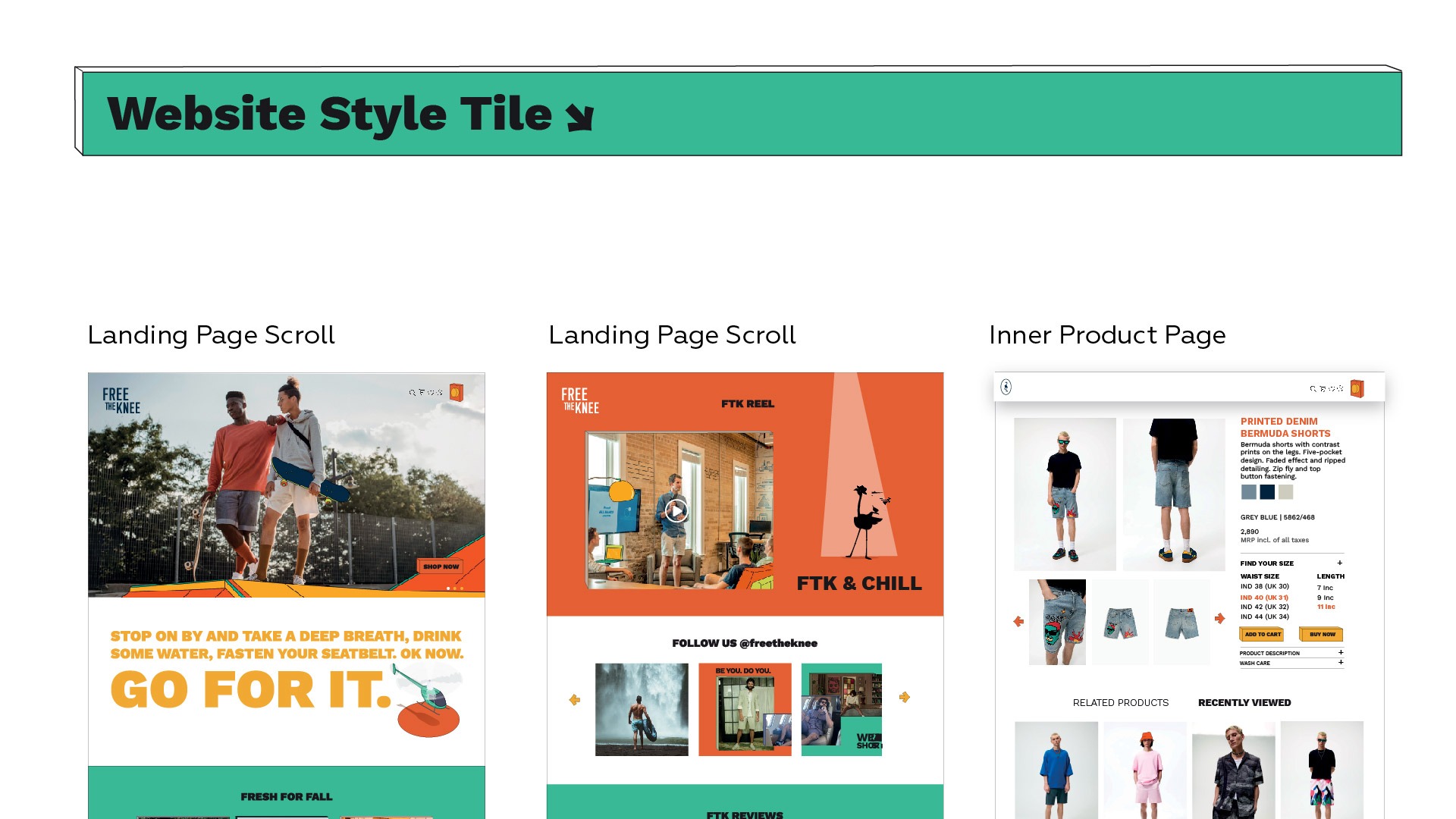Expand the Product Description section

1341,652
